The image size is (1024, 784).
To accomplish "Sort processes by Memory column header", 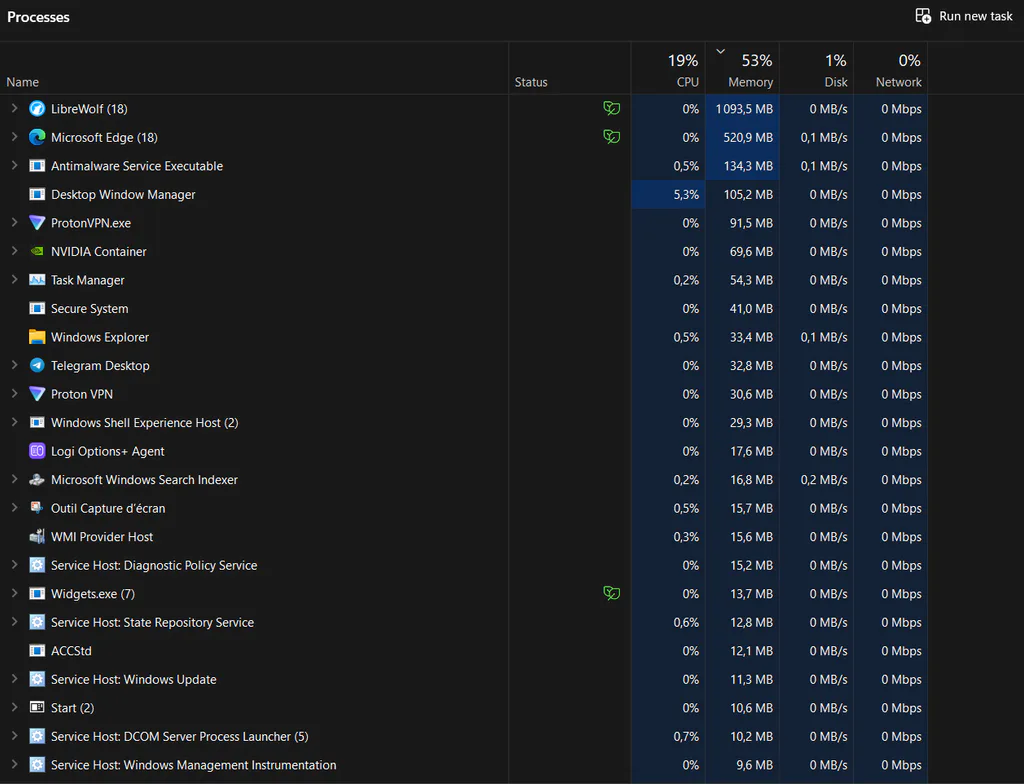I will (742, 69).
